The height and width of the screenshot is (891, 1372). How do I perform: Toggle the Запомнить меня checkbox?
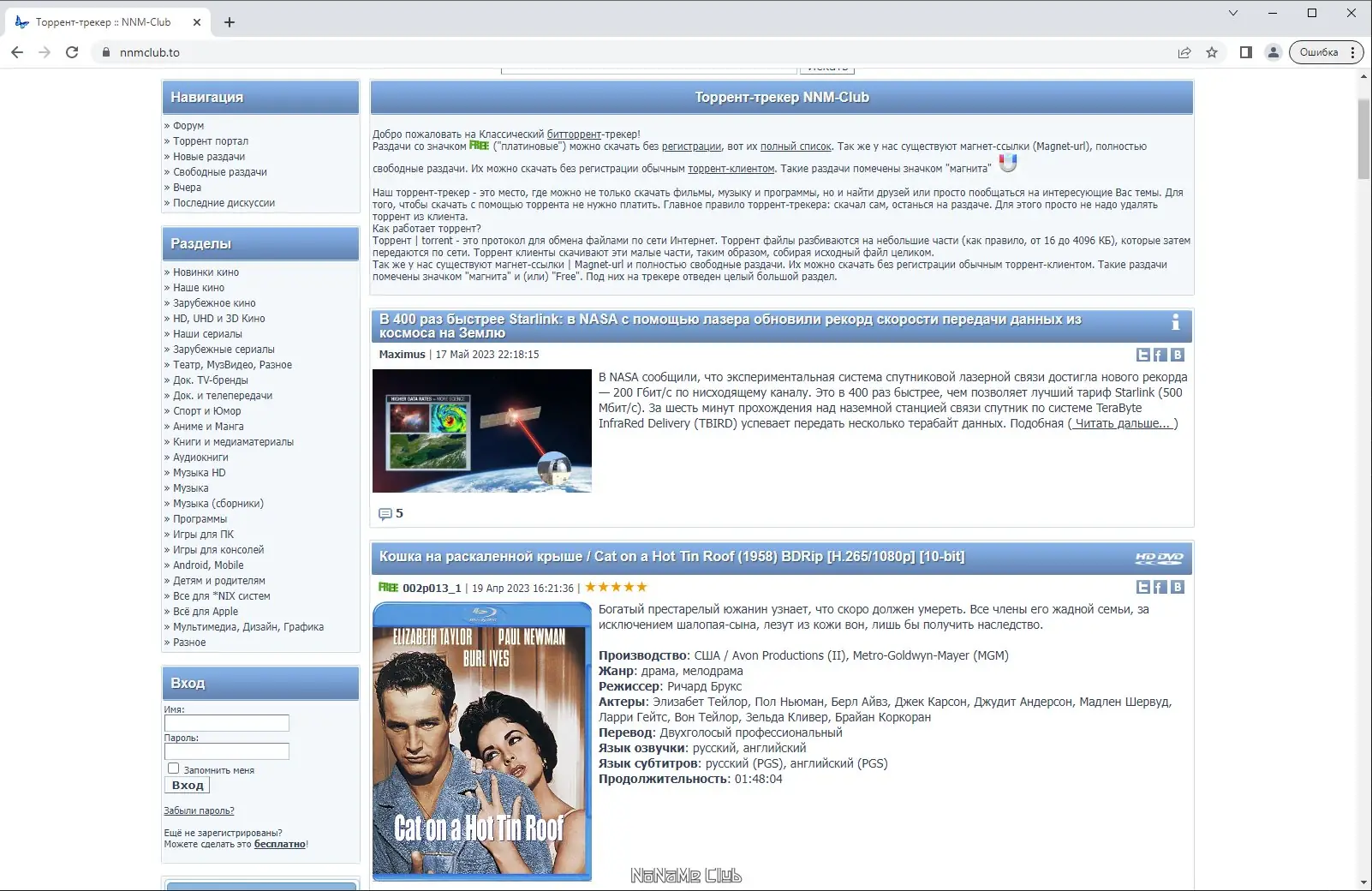pyautogui.click(x=173, y=768)
